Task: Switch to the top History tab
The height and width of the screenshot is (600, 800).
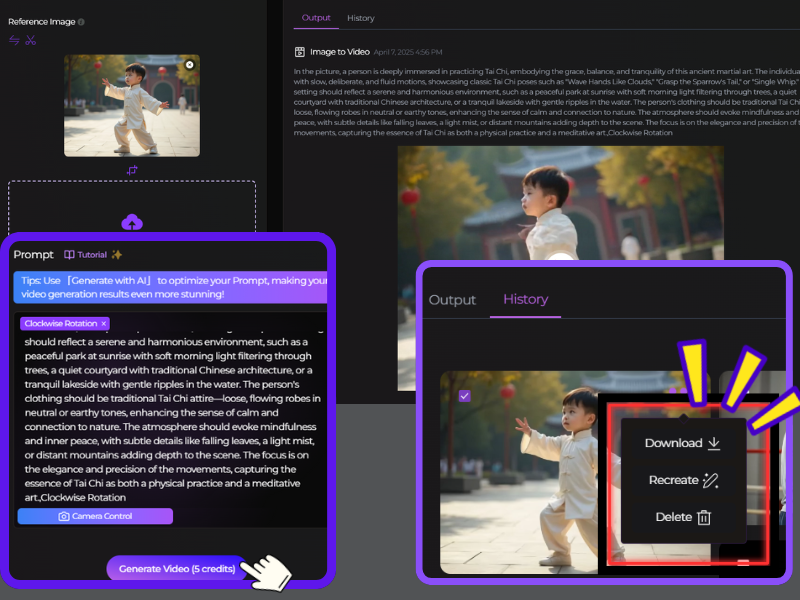Action: [360, 18]
